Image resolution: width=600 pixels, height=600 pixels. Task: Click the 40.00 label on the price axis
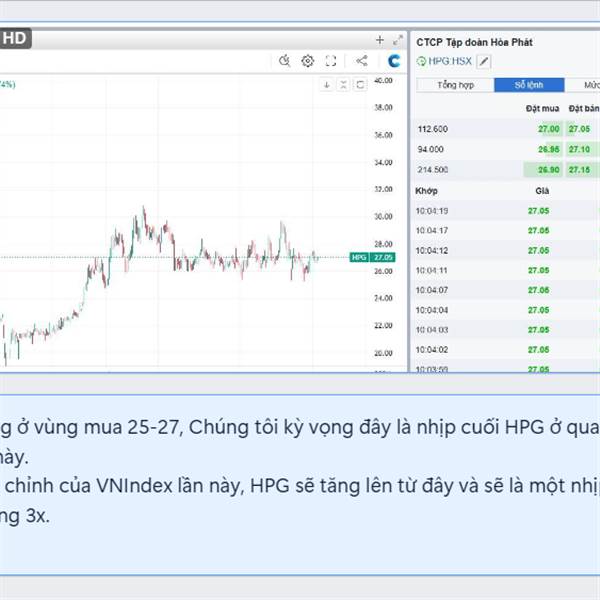coord(383,81)
